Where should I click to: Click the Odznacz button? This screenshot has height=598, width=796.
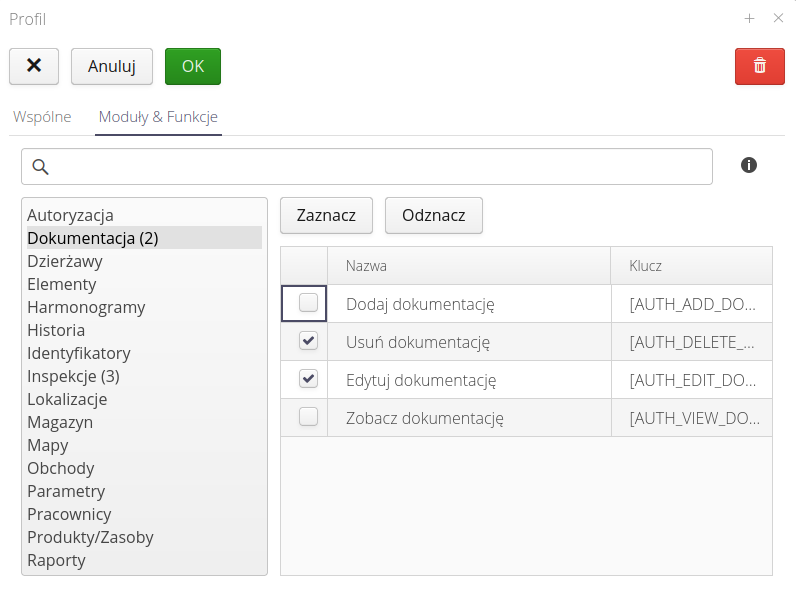[x=433, y=215]
